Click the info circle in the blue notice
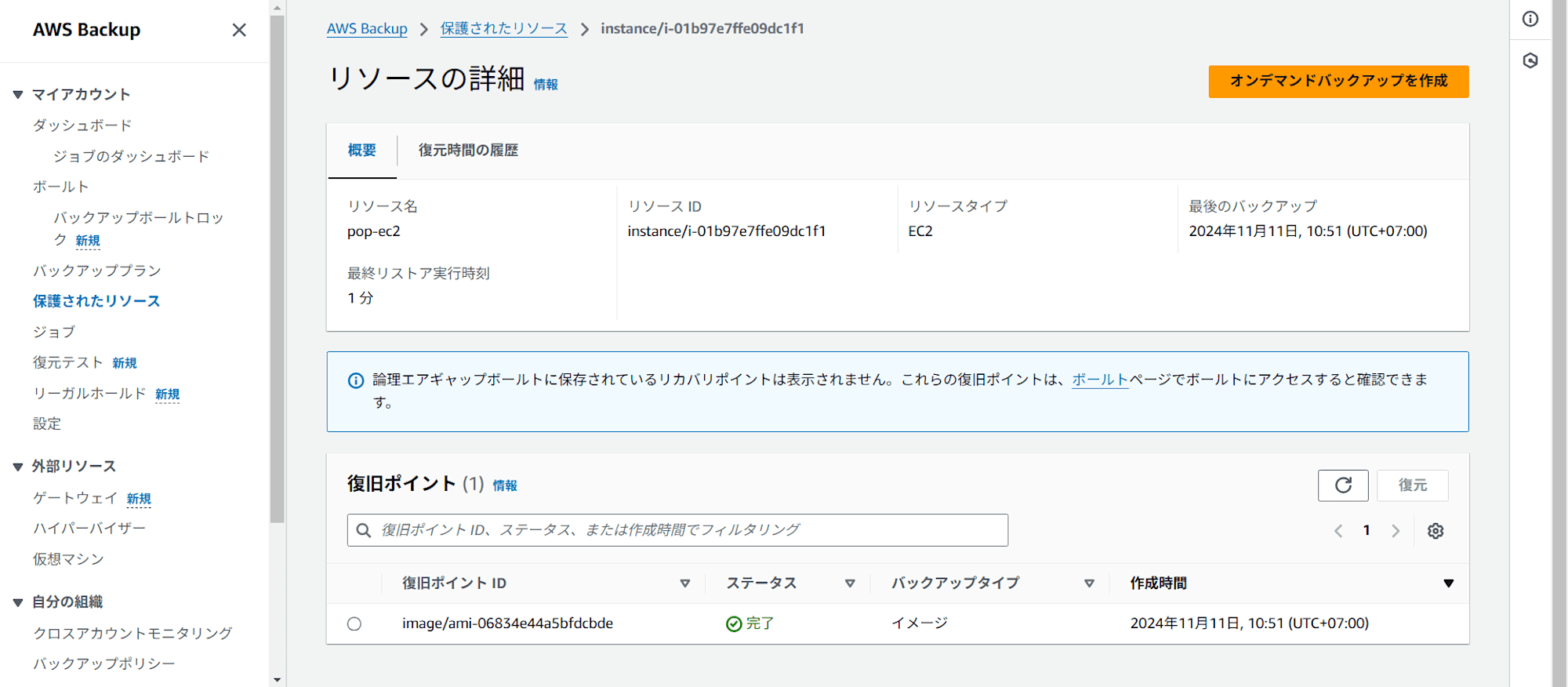 [x=356, y=380]
